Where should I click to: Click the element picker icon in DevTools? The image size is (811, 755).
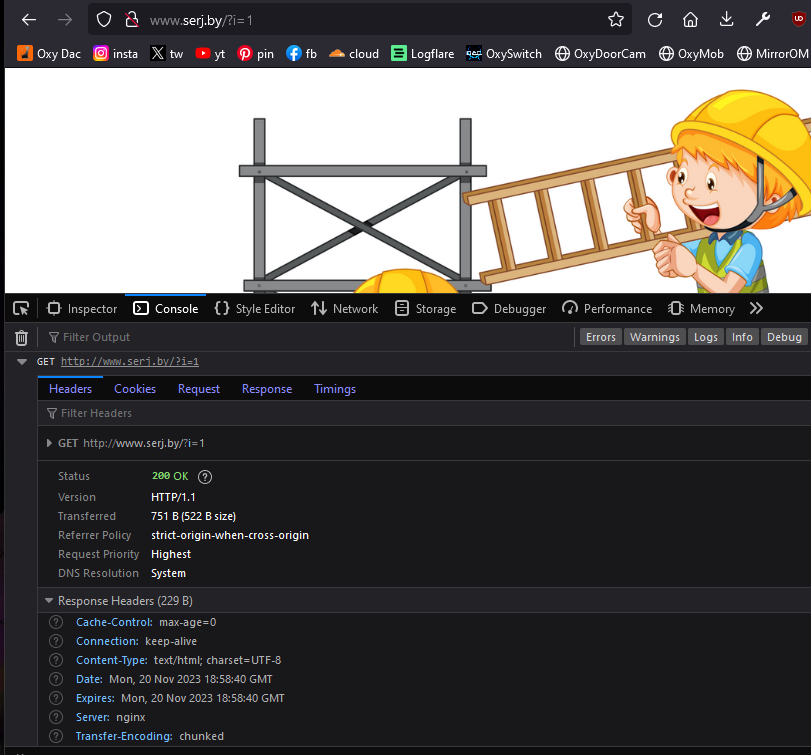[x=21, y=309]
